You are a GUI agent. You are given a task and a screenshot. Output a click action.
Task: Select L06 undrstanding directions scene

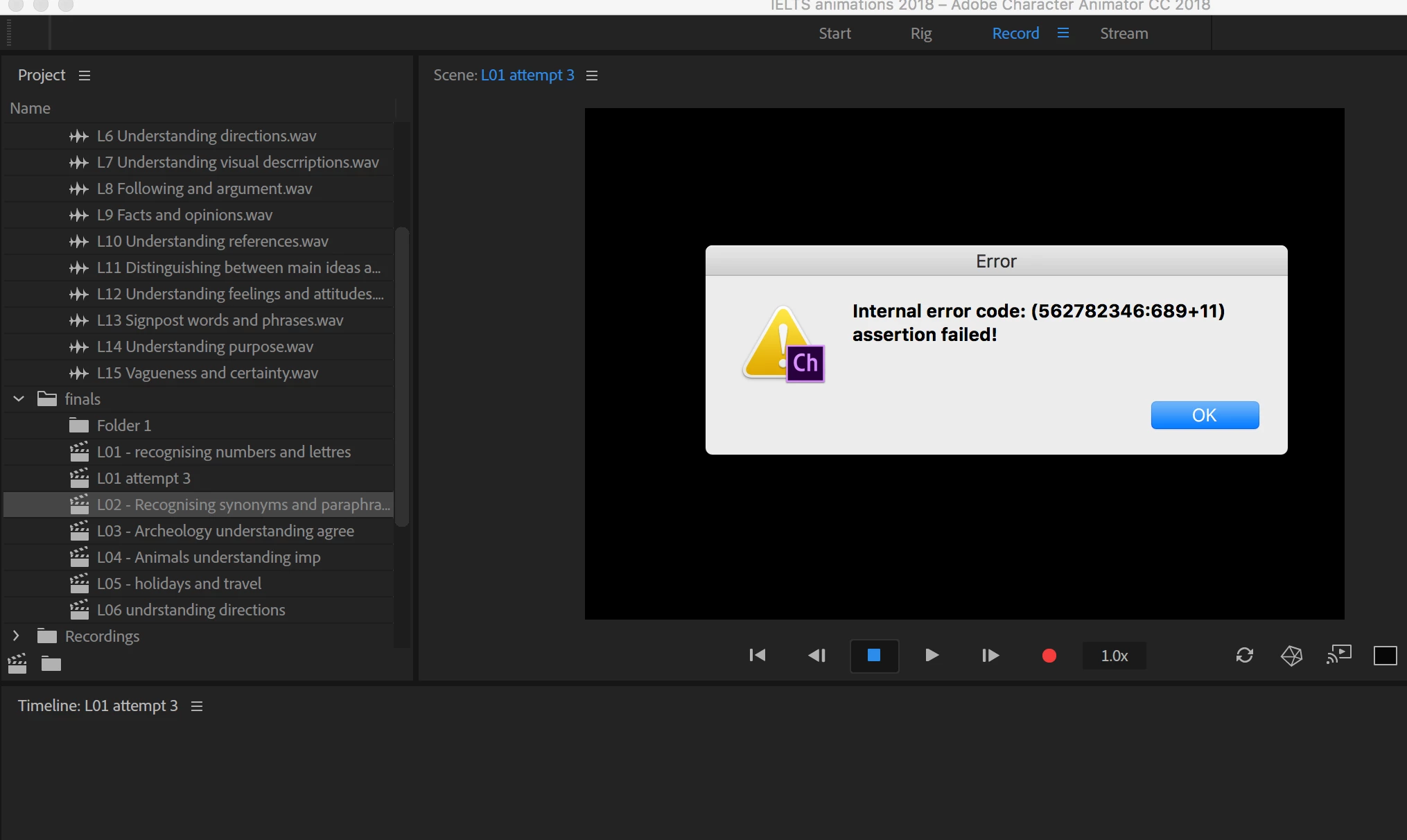click(x=198, y=610)
